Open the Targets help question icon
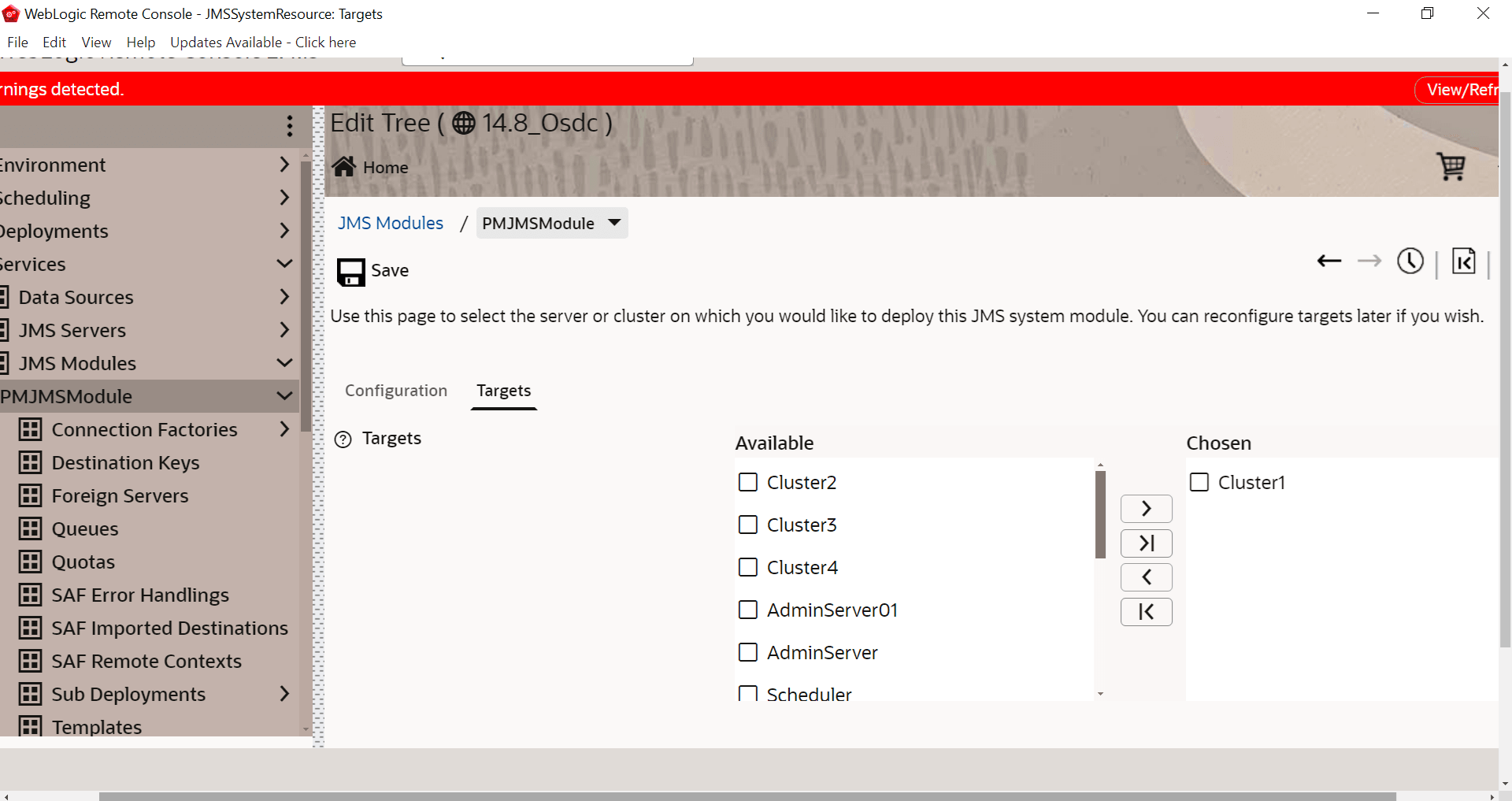Screen dimensions: 1512x801 [x=343, y=439]
